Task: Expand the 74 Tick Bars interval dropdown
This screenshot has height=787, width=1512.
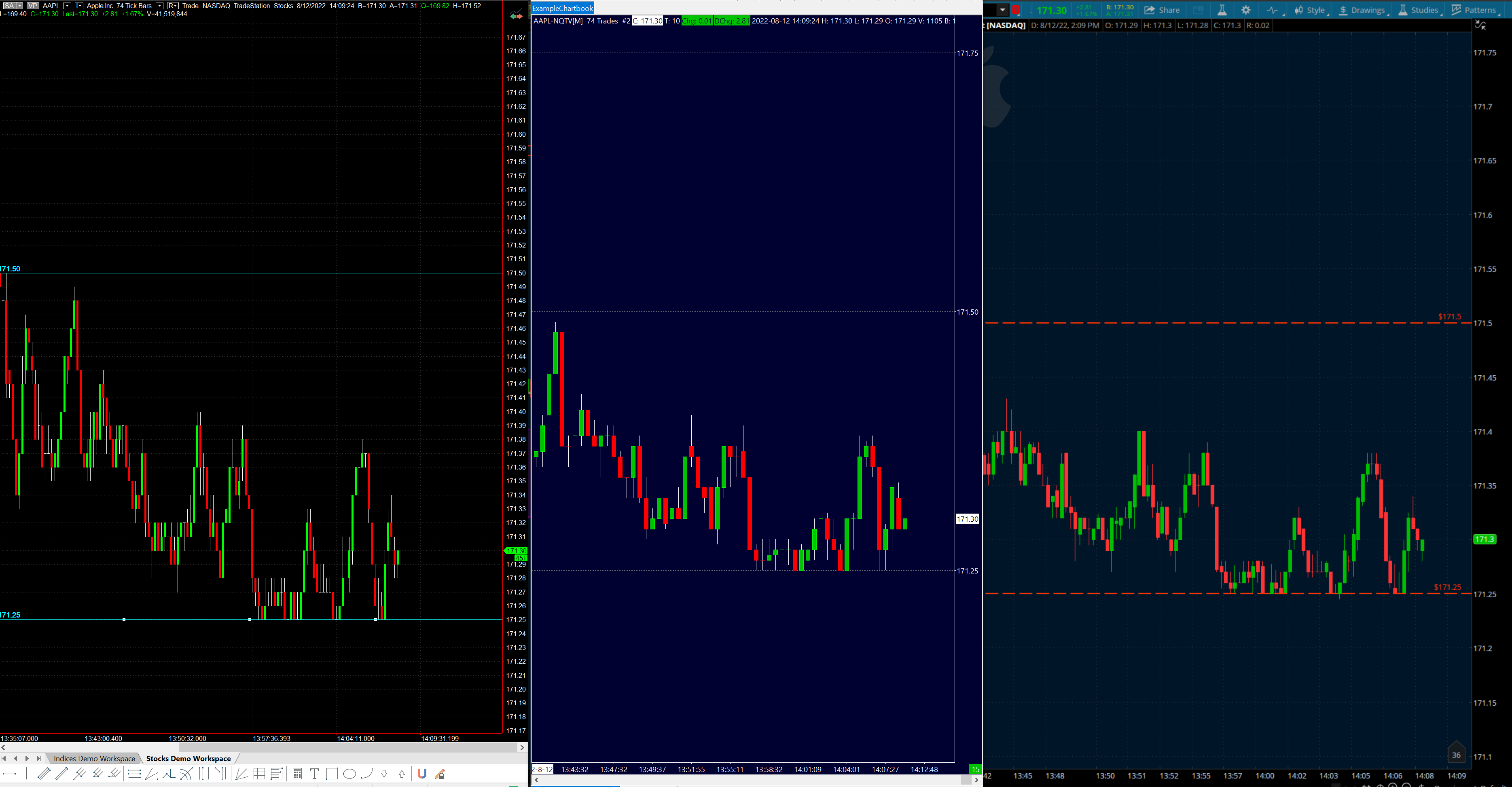Action: coord(159,5)
